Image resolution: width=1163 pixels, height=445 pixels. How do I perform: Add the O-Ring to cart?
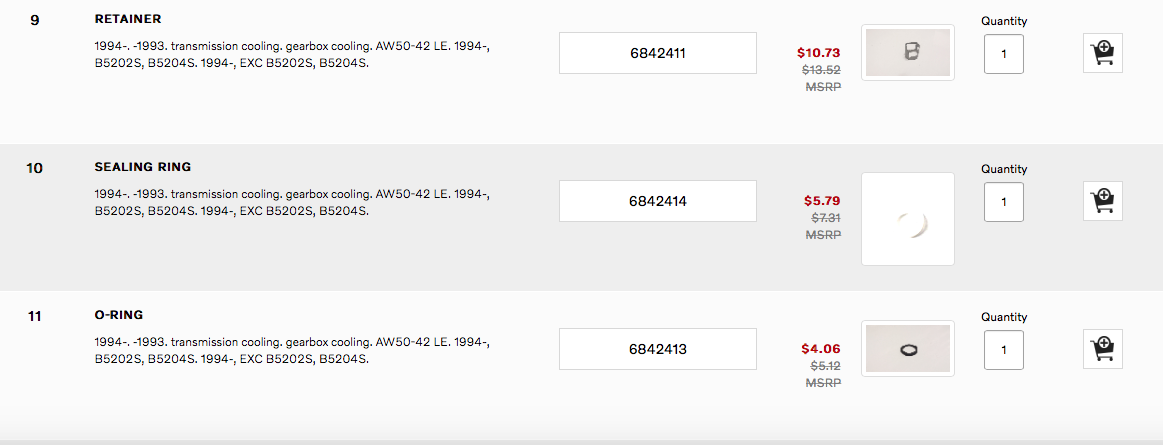coord(1103,349)
